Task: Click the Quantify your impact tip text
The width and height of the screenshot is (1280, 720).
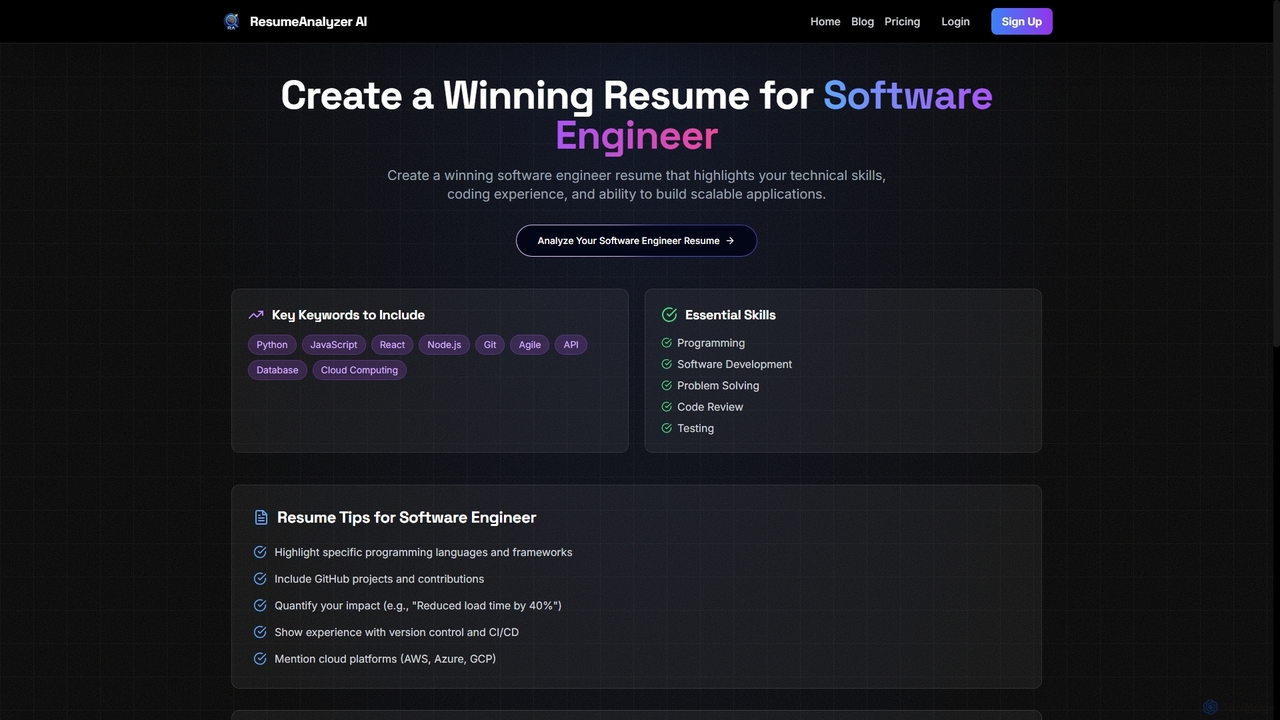Action: tap(418, 605)
